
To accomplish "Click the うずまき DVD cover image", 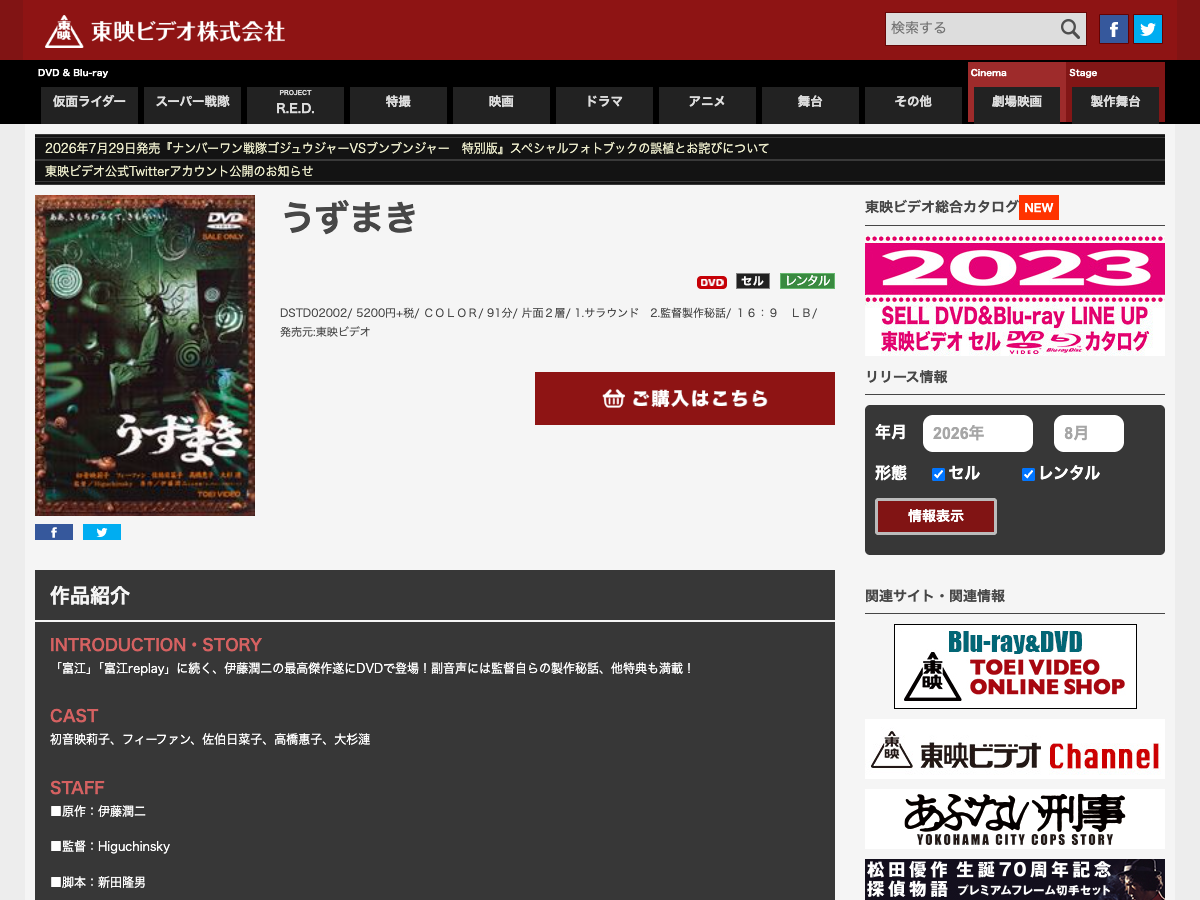I will pos(145,355).
